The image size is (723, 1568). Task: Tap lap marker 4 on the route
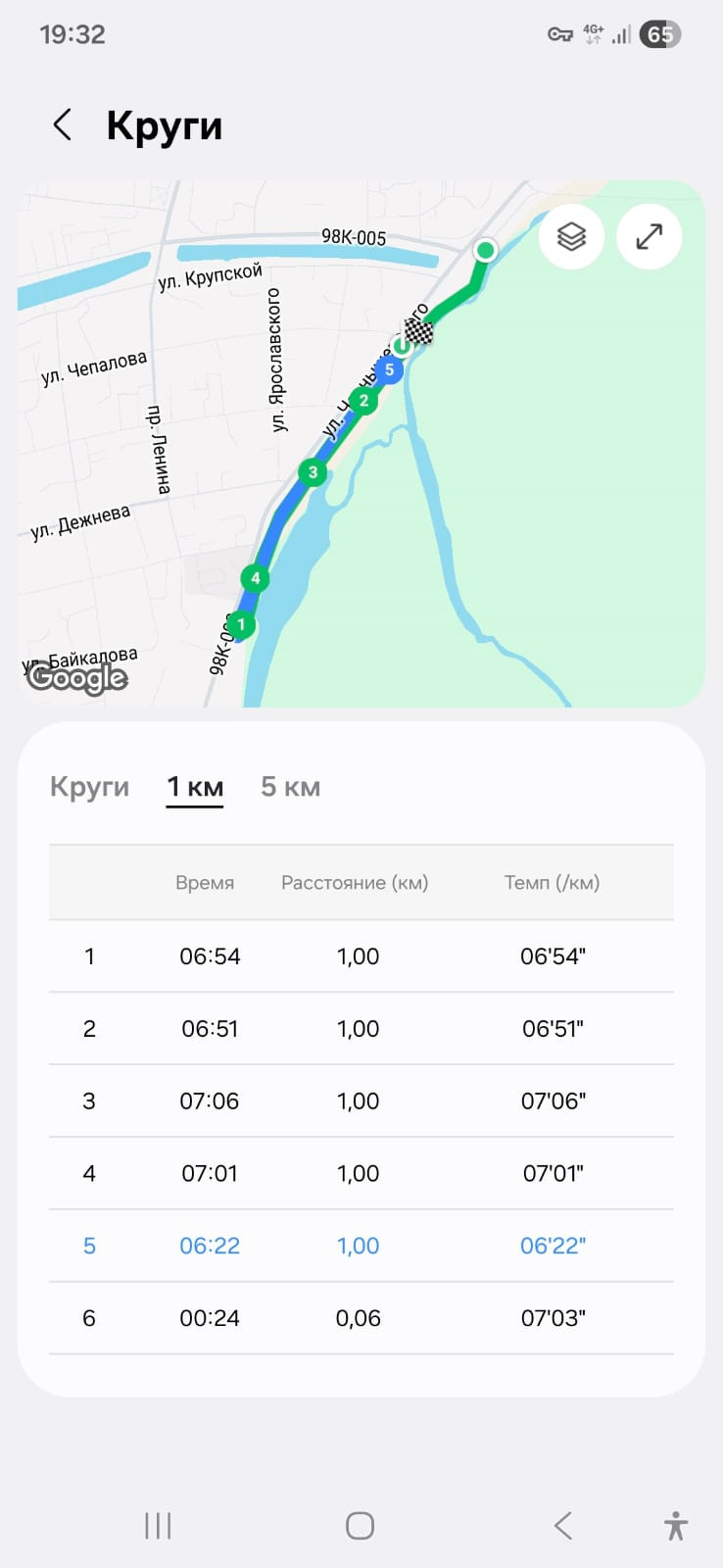click(x=255, y=578)
